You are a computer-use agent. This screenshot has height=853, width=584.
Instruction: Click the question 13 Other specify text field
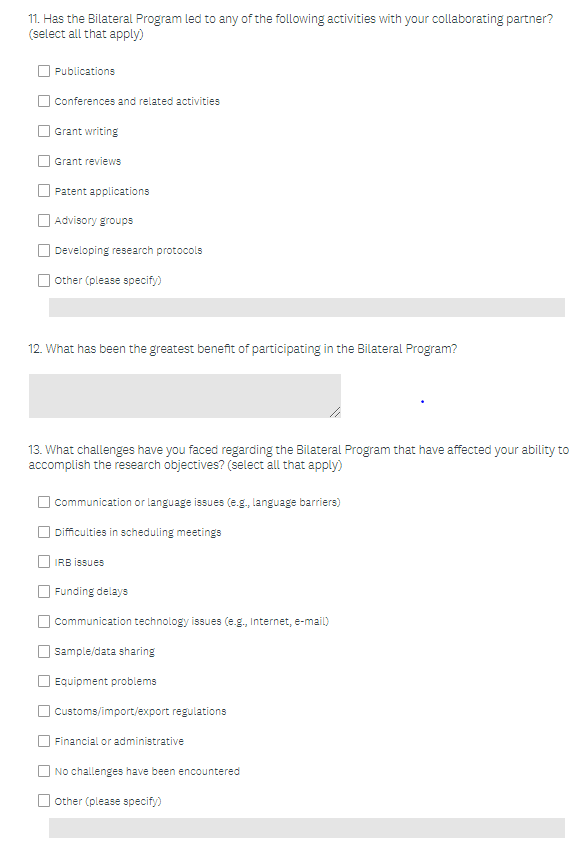(307, 828)
